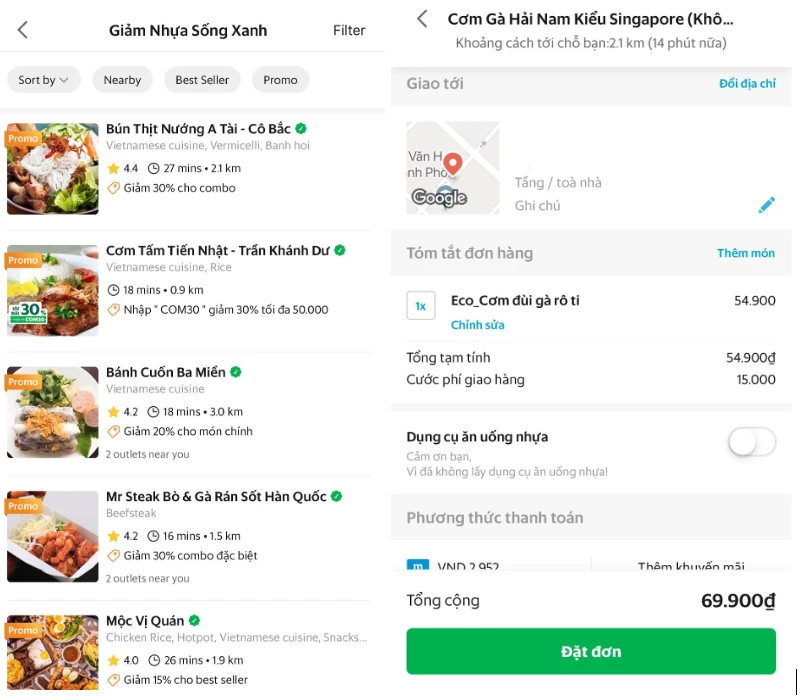The image size is (797, 696).
Task: Click the 1x quantity box icon
Action: [420, 306]
